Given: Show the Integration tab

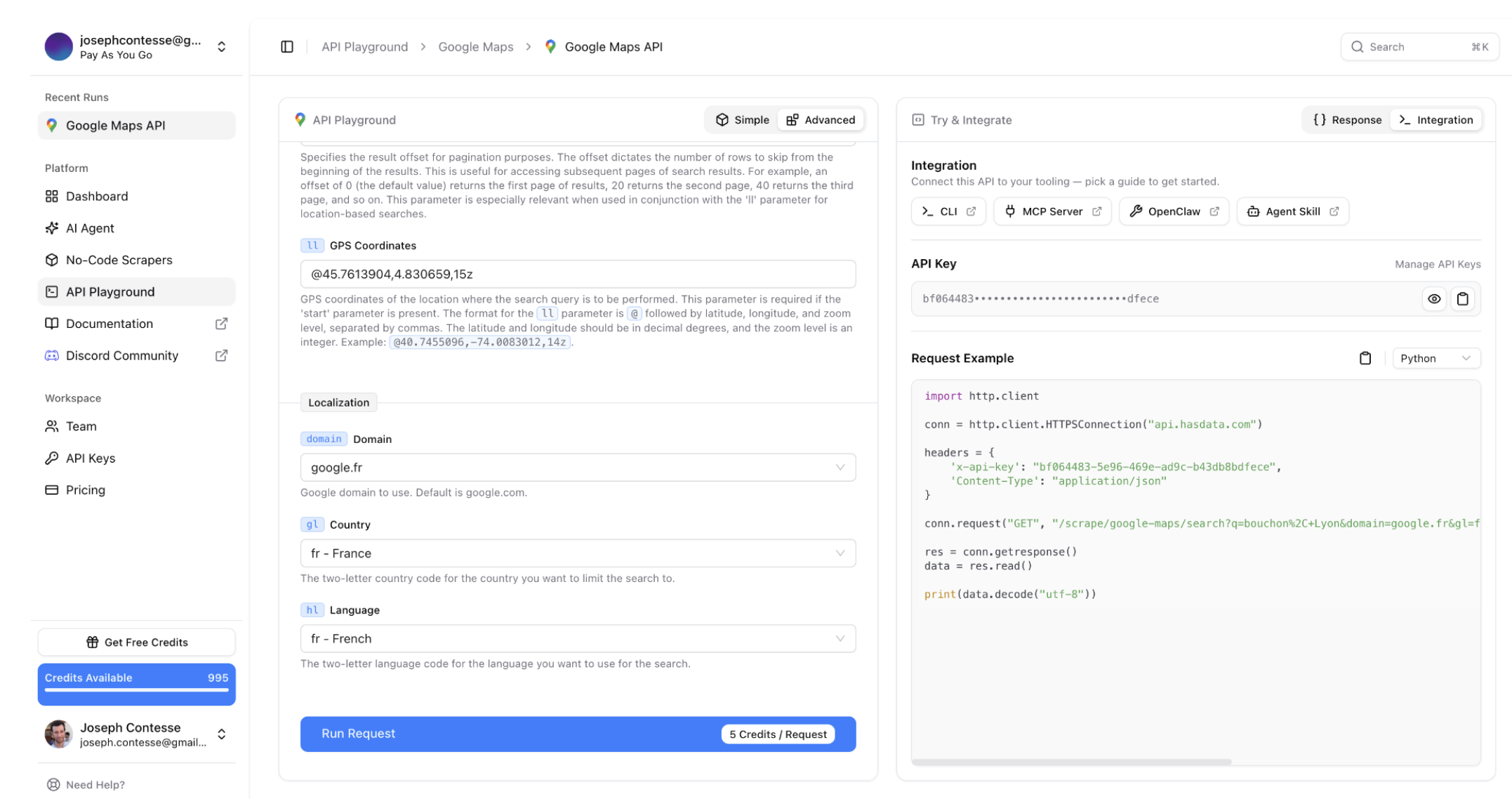Looking at the screenshot, I should 1436,120.
